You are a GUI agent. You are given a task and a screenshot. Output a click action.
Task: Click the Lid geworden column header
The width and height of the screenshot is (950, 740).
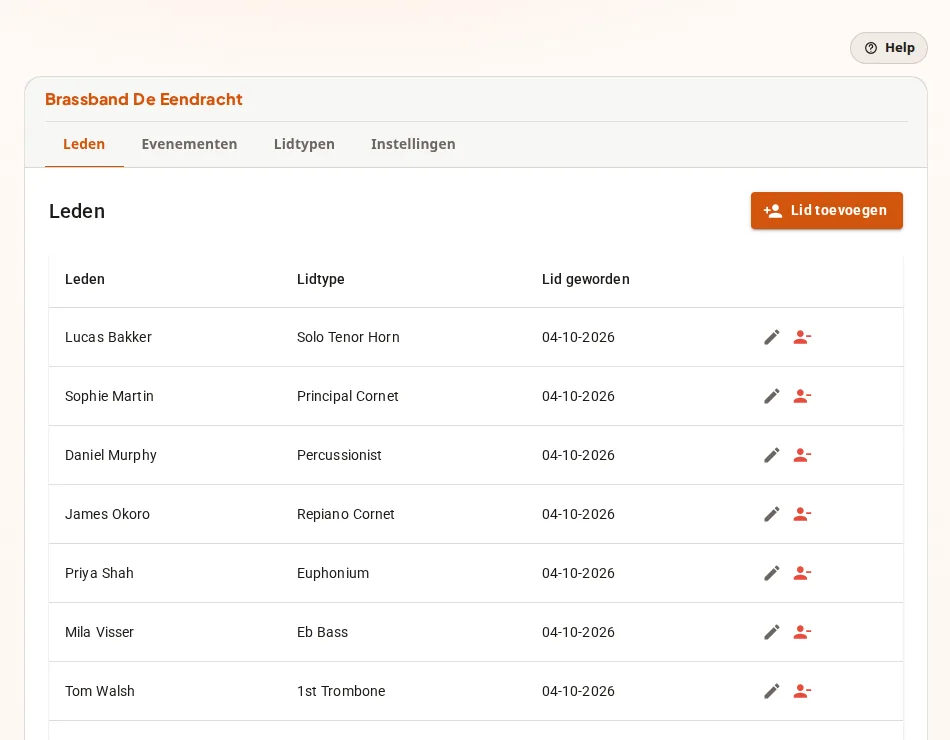pyautogui.click(x=585, y=279)
